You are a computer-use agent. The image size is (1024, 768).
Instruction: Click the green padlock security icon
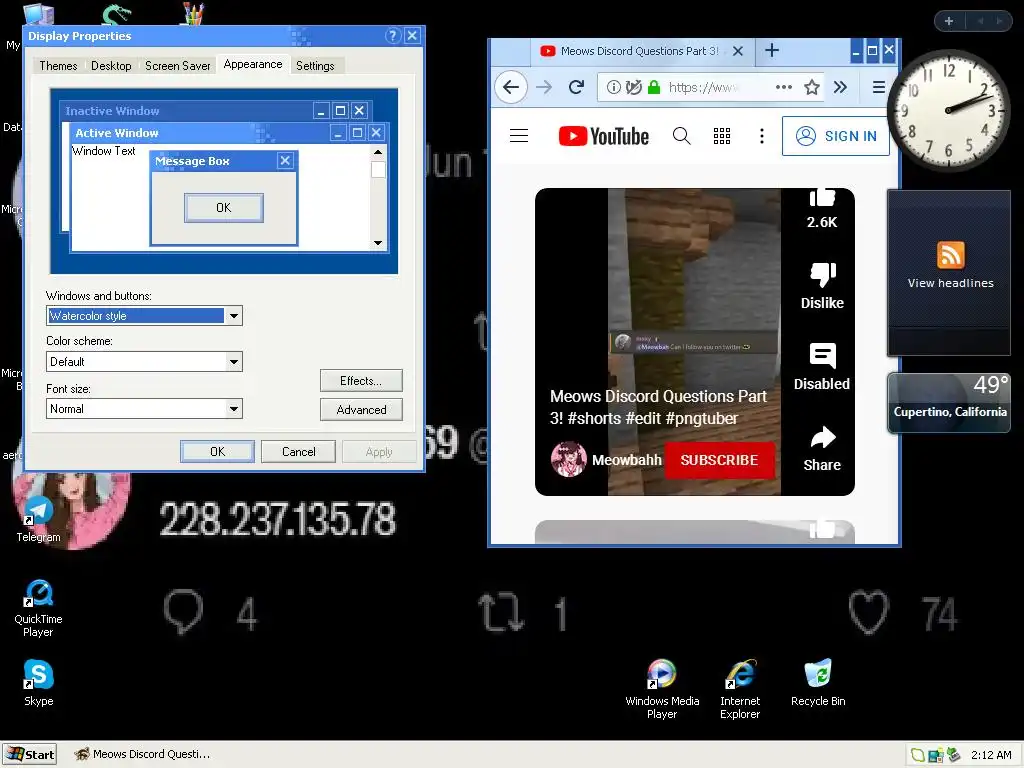pos(654,87)
